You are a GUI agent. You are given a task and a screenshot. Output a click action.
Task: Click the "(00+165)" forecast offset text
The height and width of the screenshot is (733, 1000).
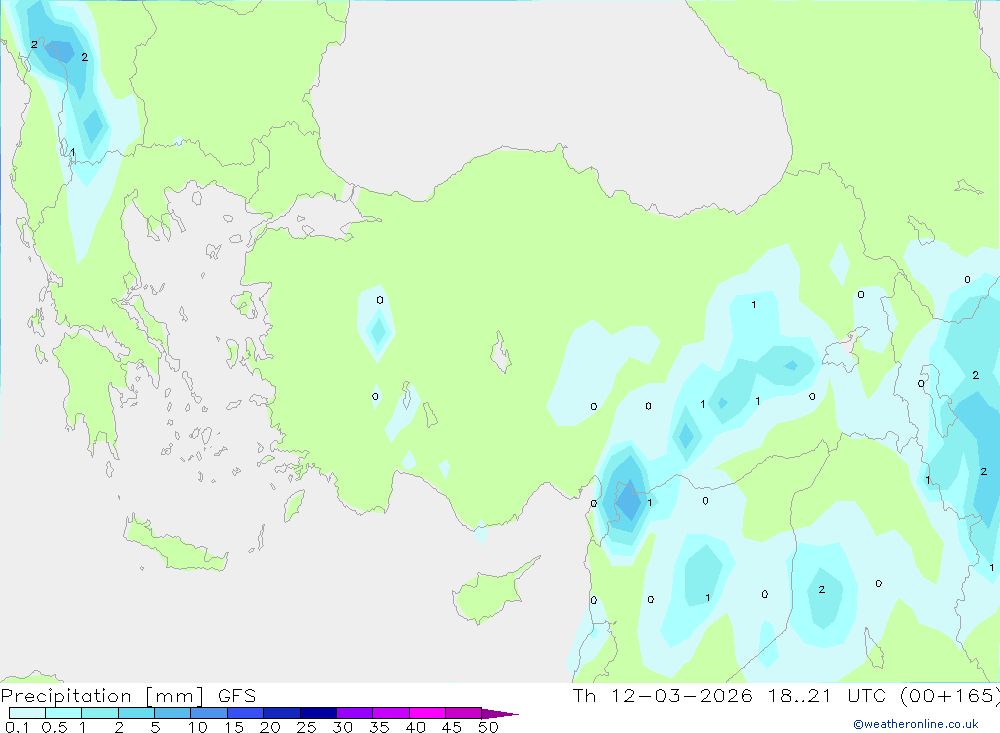click(x=950, y=696)
